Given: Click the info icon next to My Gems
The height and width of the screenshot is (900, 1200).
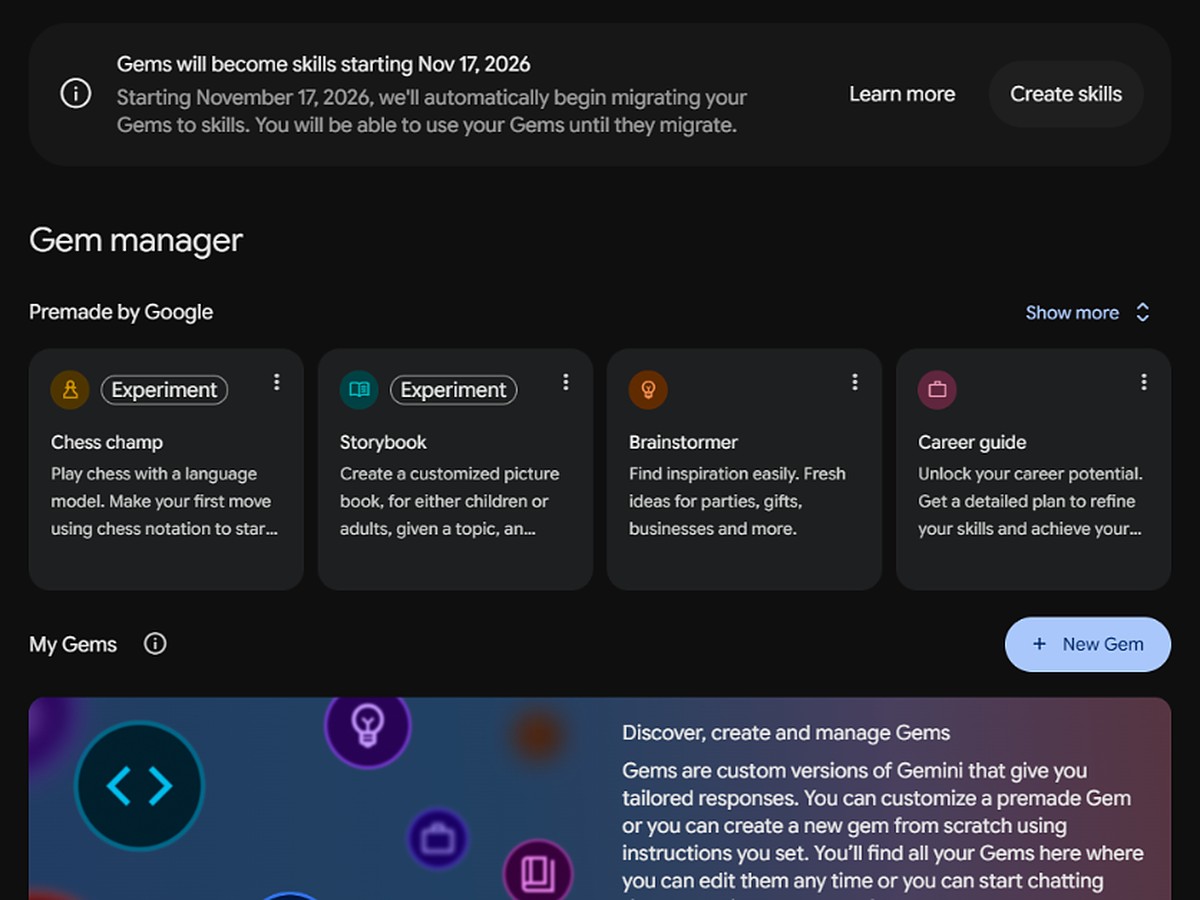Looking at the screenshot, I should [x=155, y=644].
